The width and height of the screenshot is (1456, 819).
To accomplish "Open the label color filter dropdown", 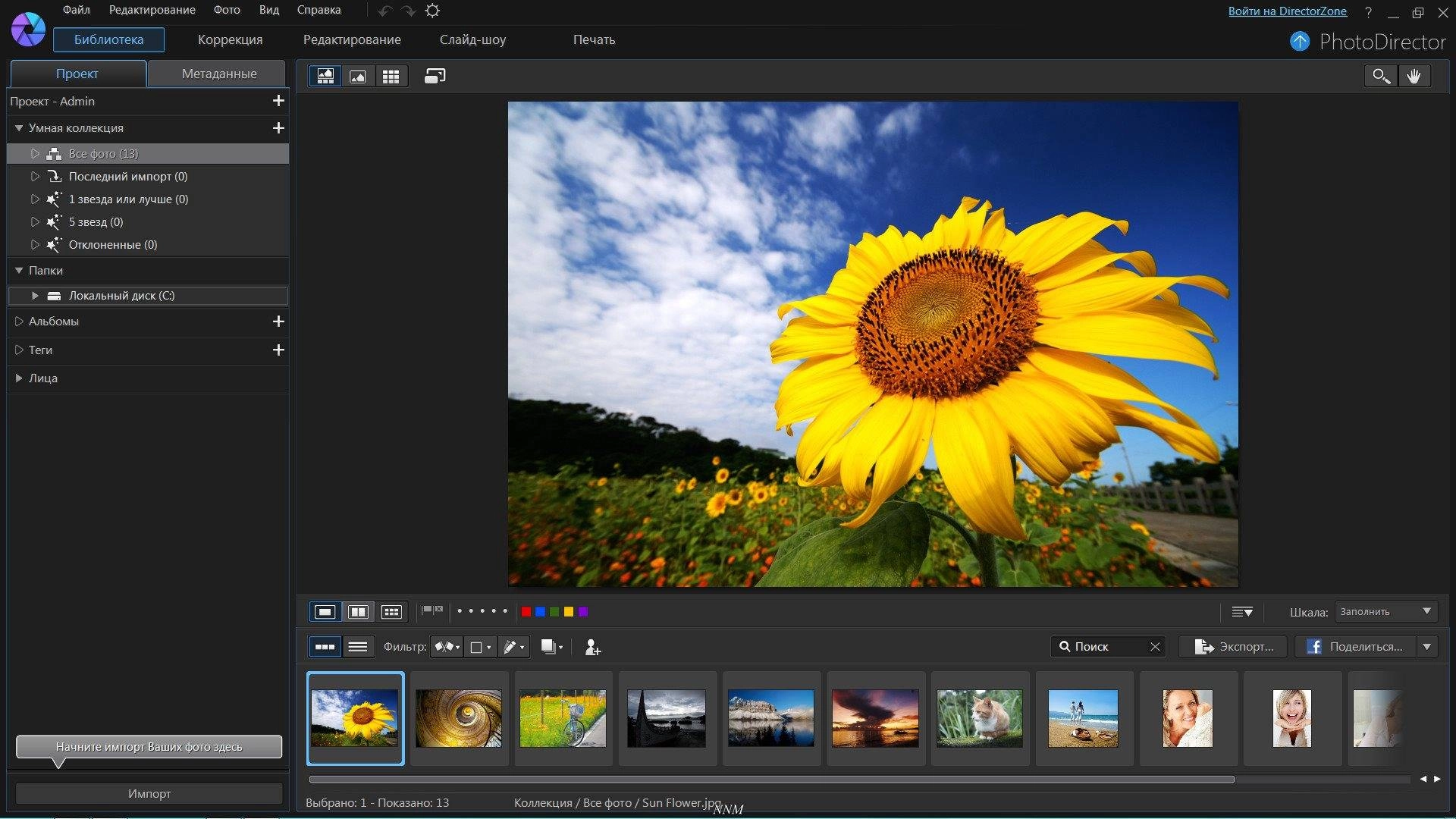I will click(480, 647).
